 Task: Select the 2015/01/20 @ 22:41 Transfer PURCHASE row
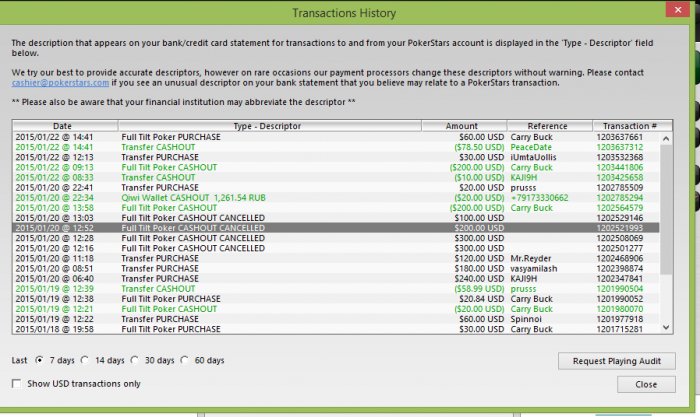(x=336, y=188)
